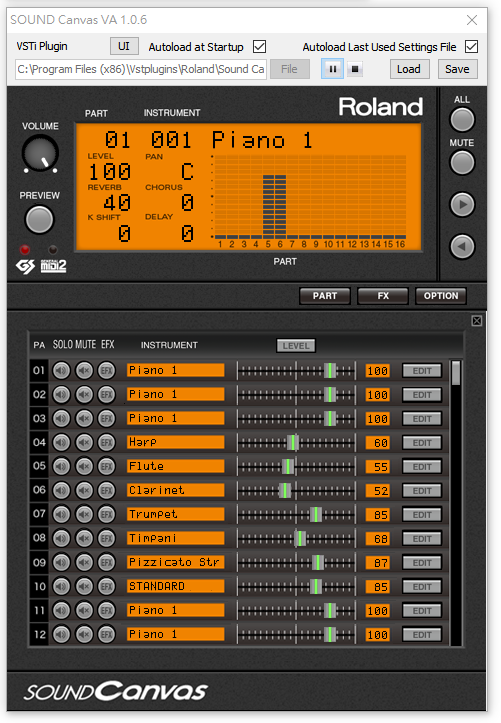This screenshot has height=723, width=501.
Task: Click the UI button
Action: pos(124,46)
